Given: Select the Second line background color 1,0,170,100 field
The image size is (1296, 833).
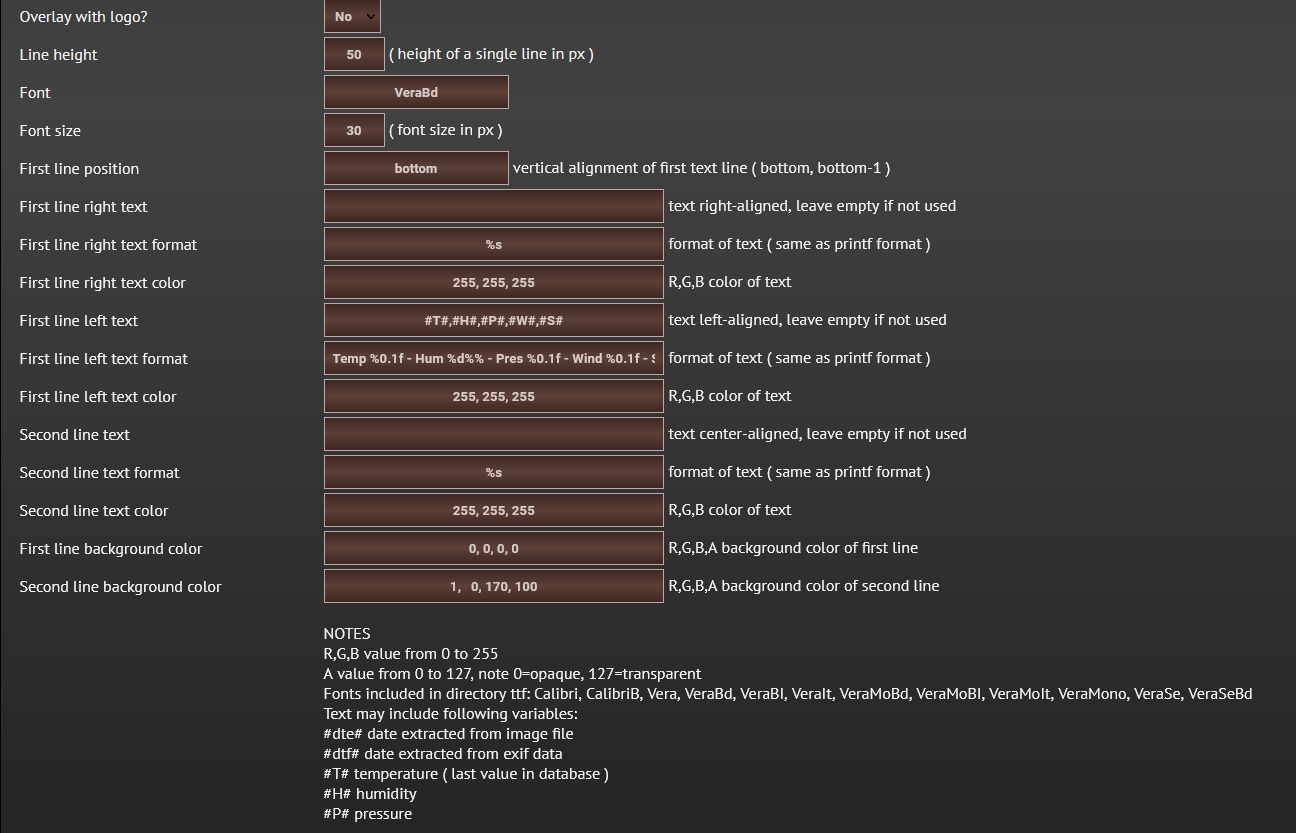Looking at the screenshot, I should click(493, 586).
